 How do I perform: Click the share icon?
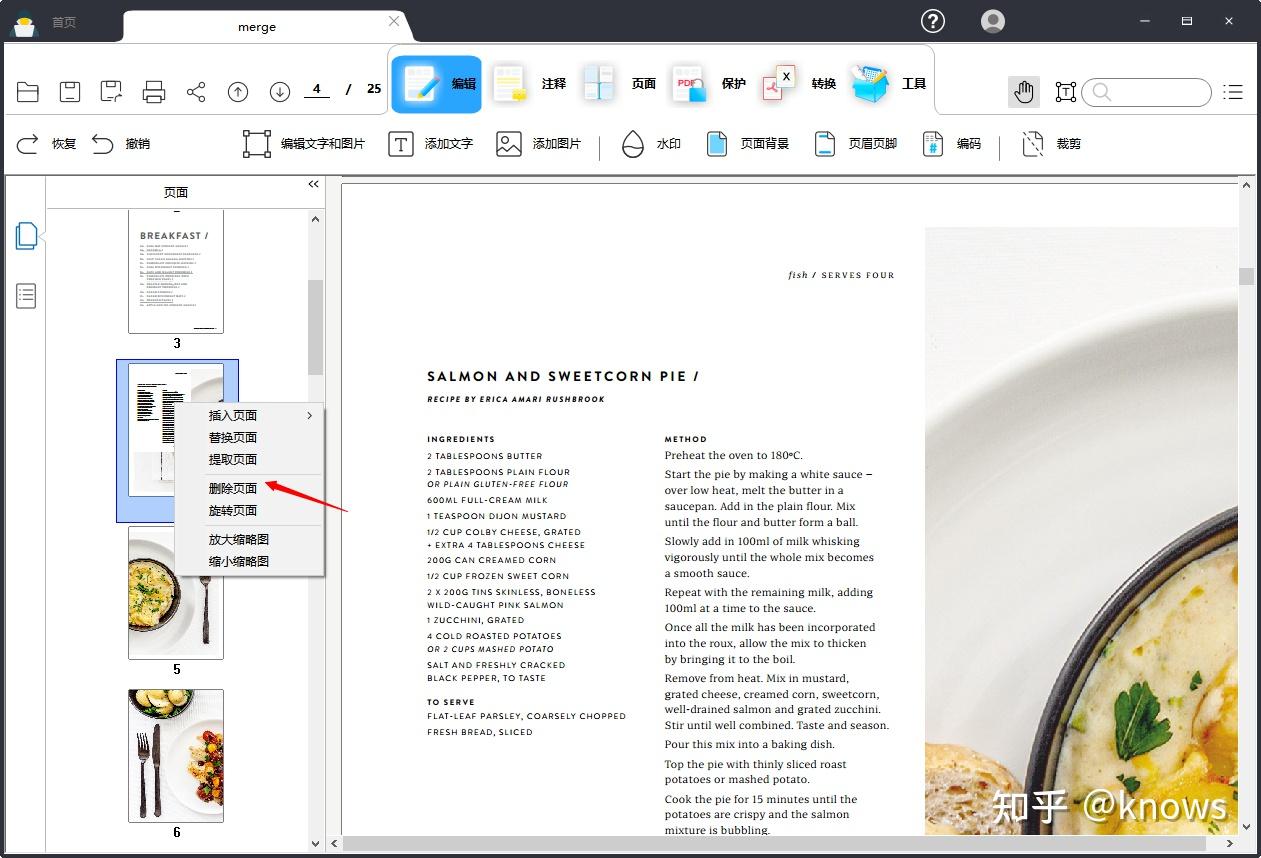click(x=196, y=92)
